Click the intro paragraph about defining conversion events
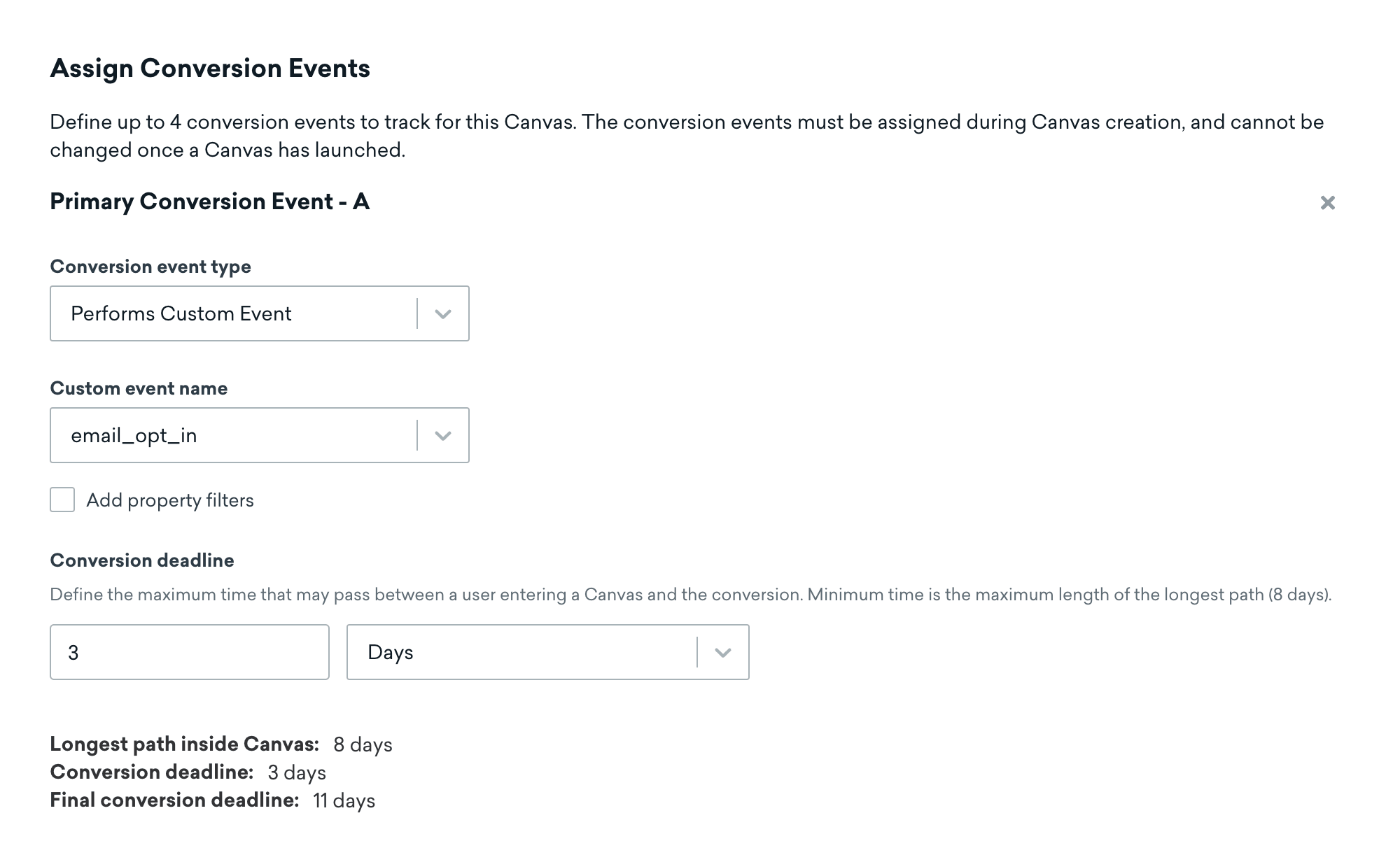This screenshot has width=1400, height=841. coord(686,136)
